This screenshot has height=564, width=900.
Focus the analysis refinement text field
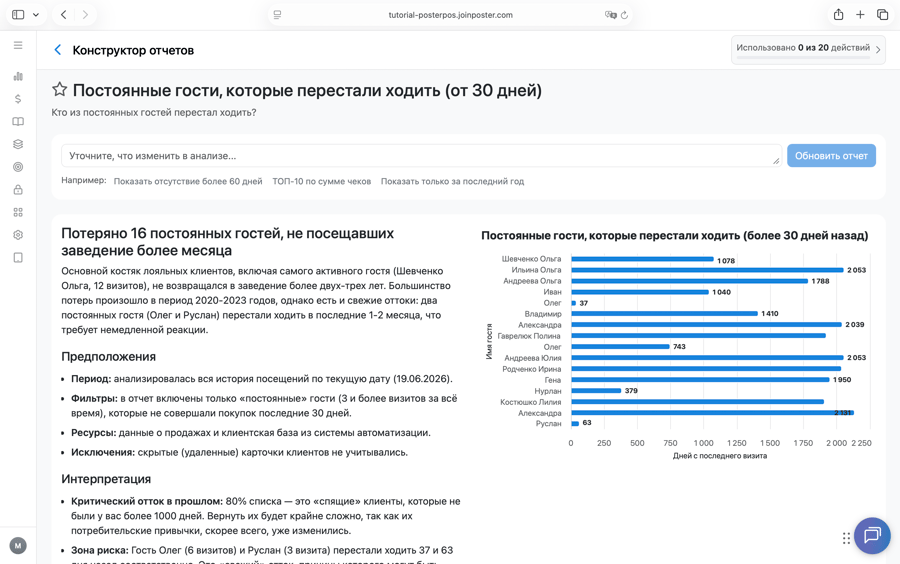(421, 155)
